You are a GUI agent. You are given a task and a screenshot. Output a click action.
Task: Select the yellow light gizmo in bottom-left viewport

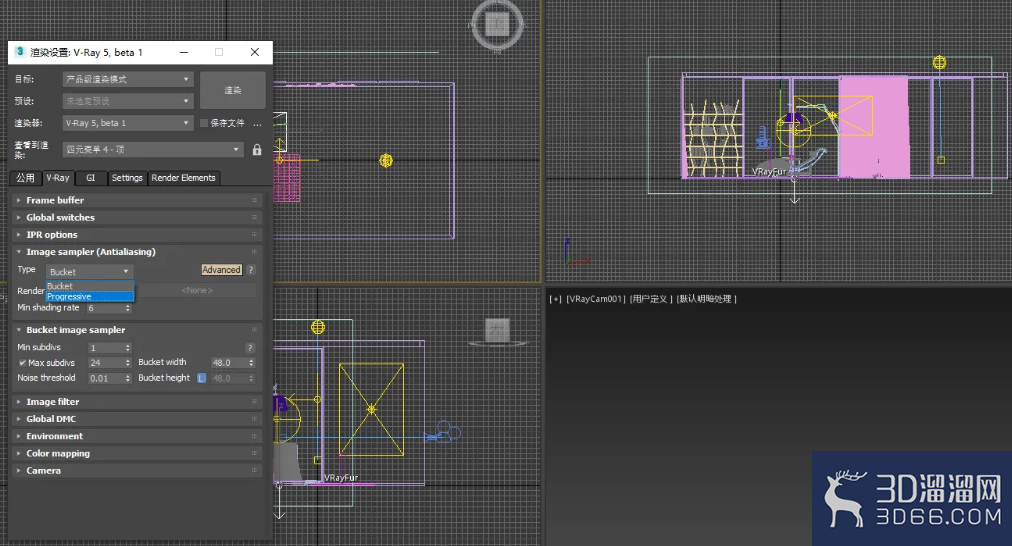tap(318, 327)
